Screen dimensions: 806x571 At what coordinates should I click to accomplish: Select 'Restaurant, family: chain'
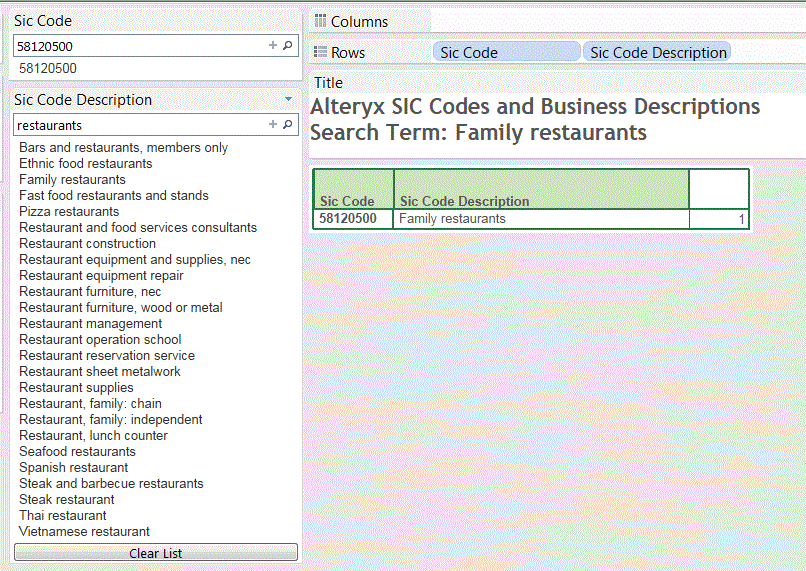pyautogui.click(x=90, y=403)
